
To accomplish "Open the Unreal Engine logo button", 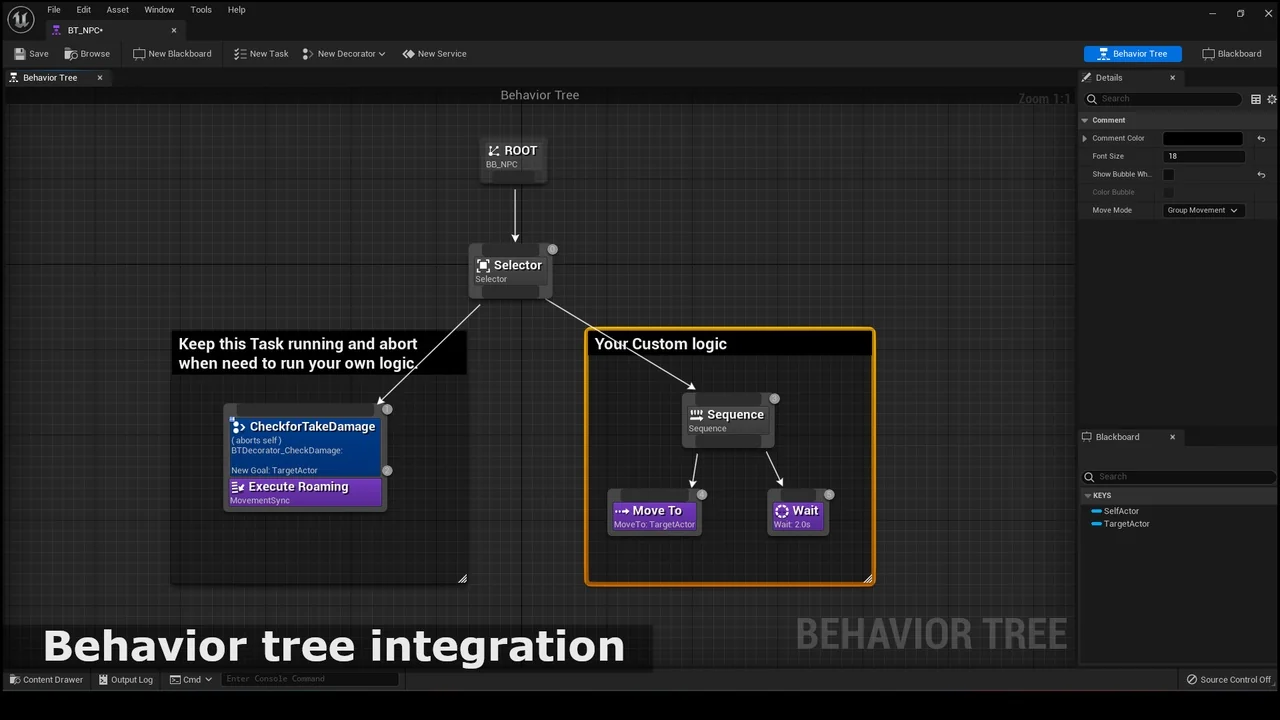I will pos(20,19).
